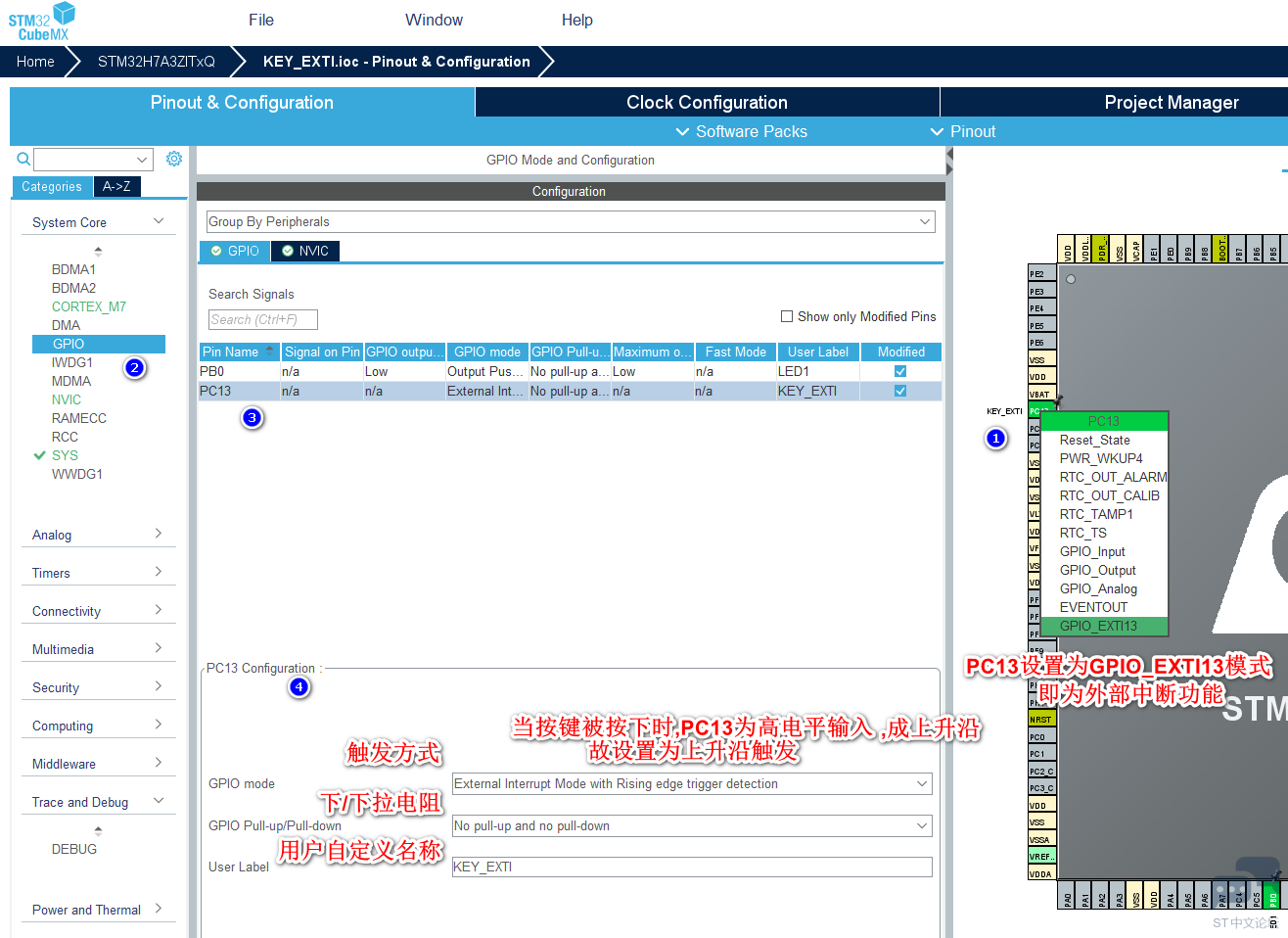
Task: Open the category search combo box dropdown
Action: [143, 160]
